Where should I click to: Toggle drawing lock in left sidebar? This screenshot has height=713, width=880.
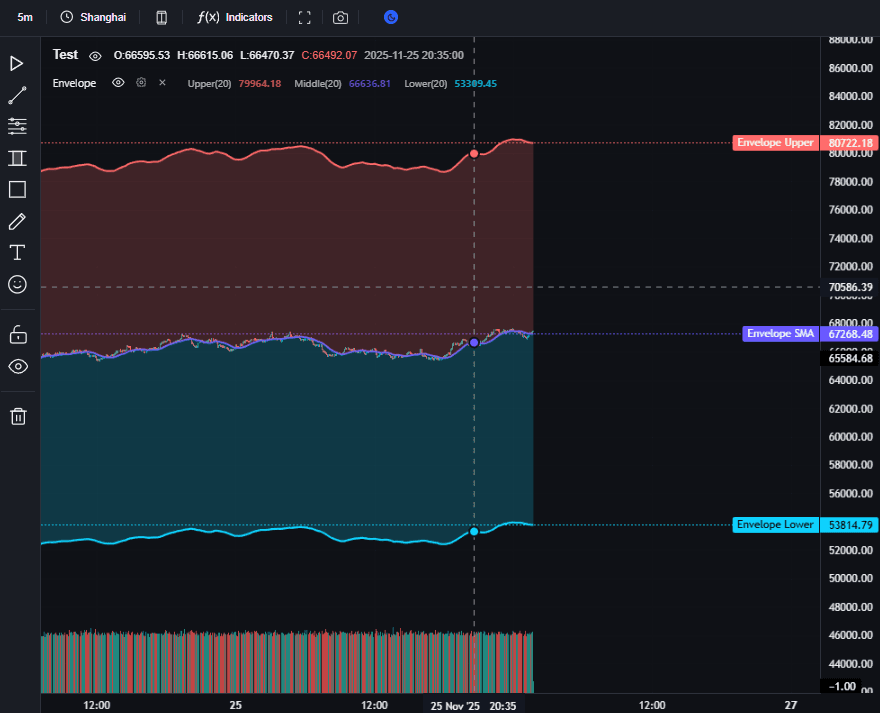pos(17,334)
